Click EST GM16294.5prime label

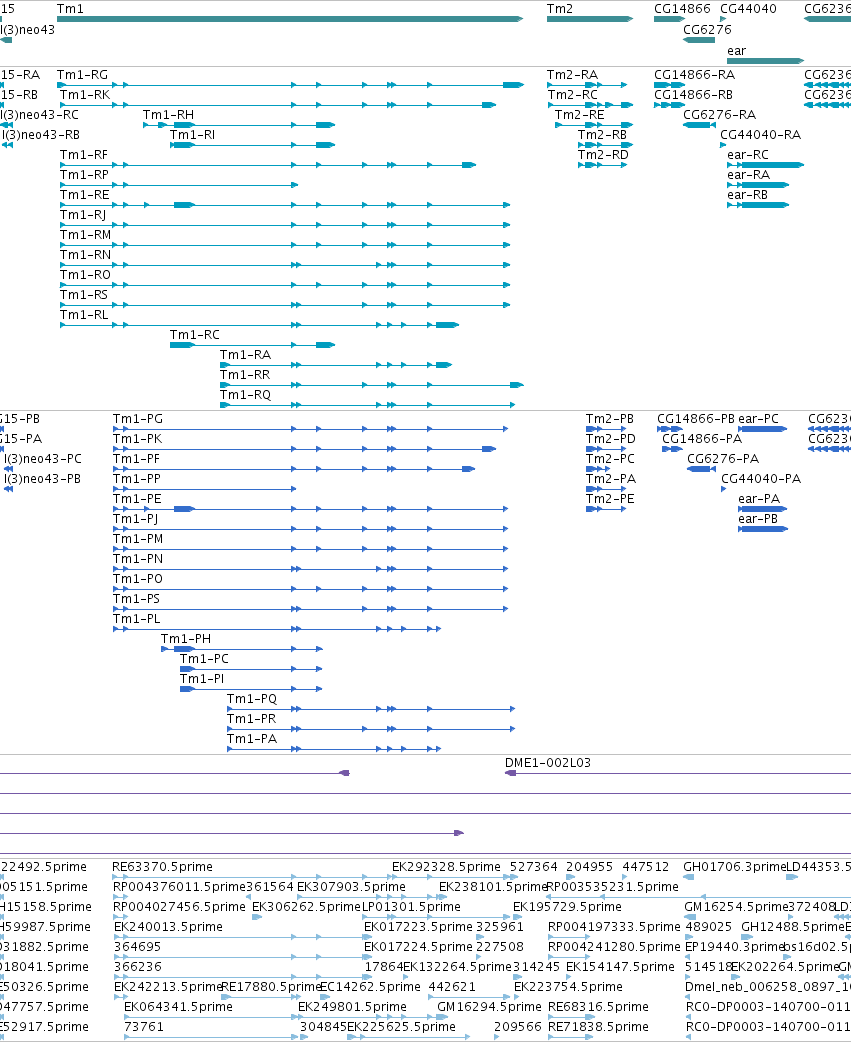click(x=490, y=1007)
